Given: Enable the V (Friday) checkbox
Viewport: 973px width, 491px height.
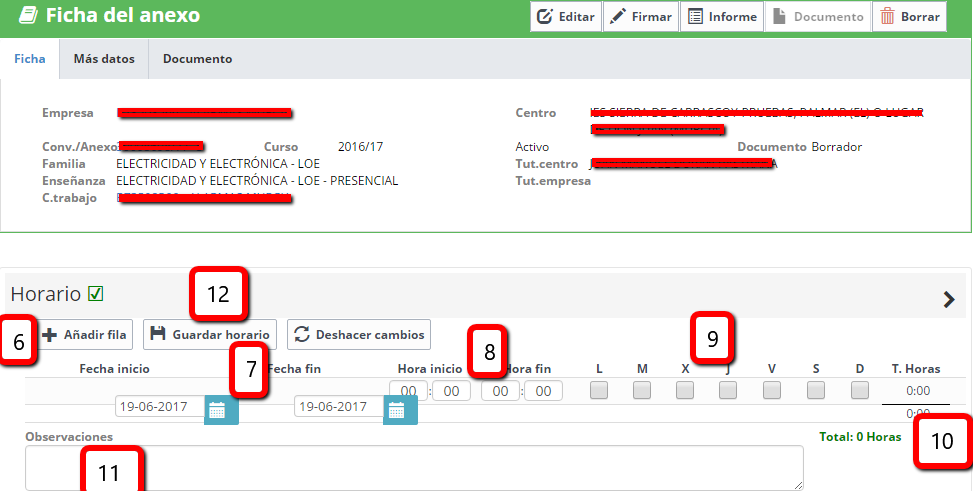Looking at the screenshot, I should click(x=772, y=391).
